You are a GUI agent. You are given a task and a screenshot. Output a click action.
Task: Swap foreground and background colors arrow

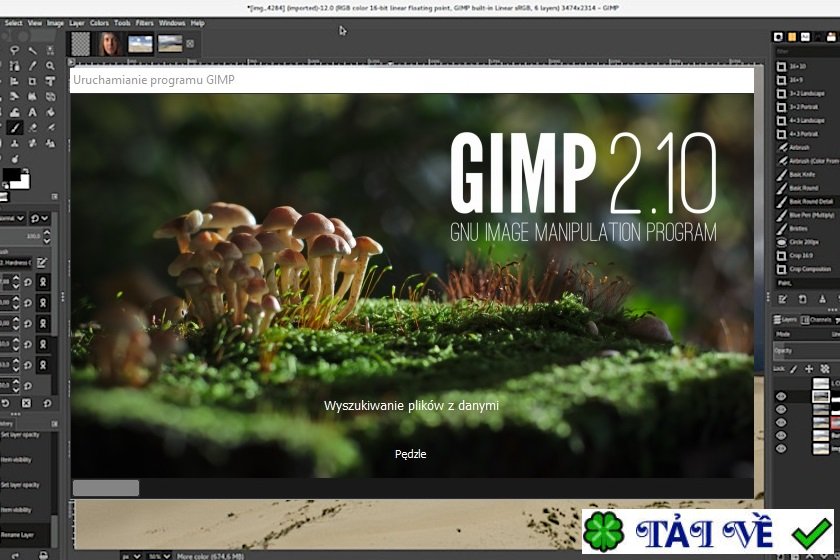click(25, 171)
